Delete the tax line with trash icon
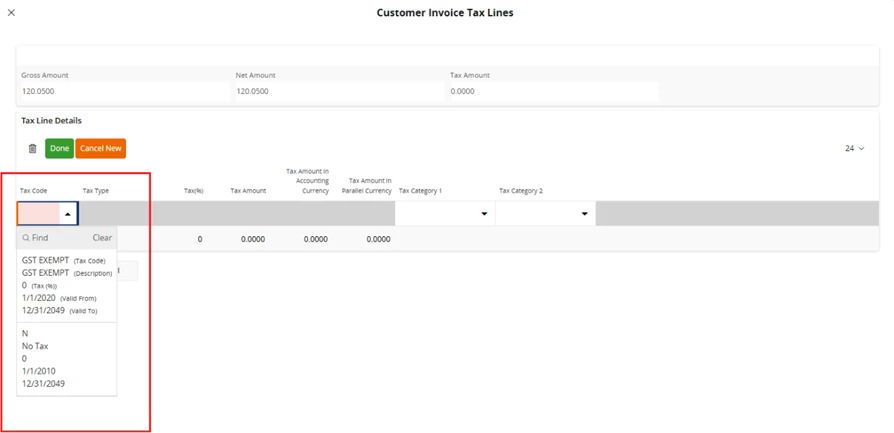Image resolution: width=894 pixels, height=433 pixels. pos(32,148)
